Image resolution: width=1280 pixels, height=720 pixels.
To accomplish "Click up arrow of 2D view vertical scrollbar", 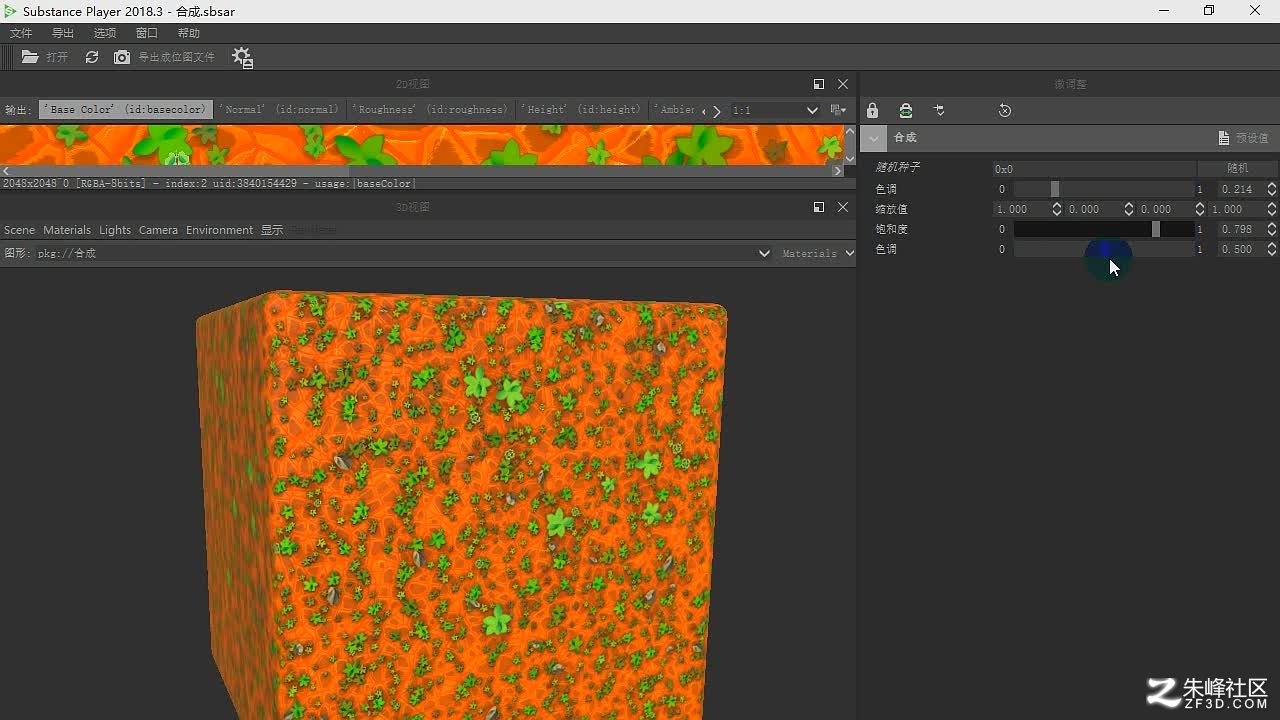I will point(850,131).
